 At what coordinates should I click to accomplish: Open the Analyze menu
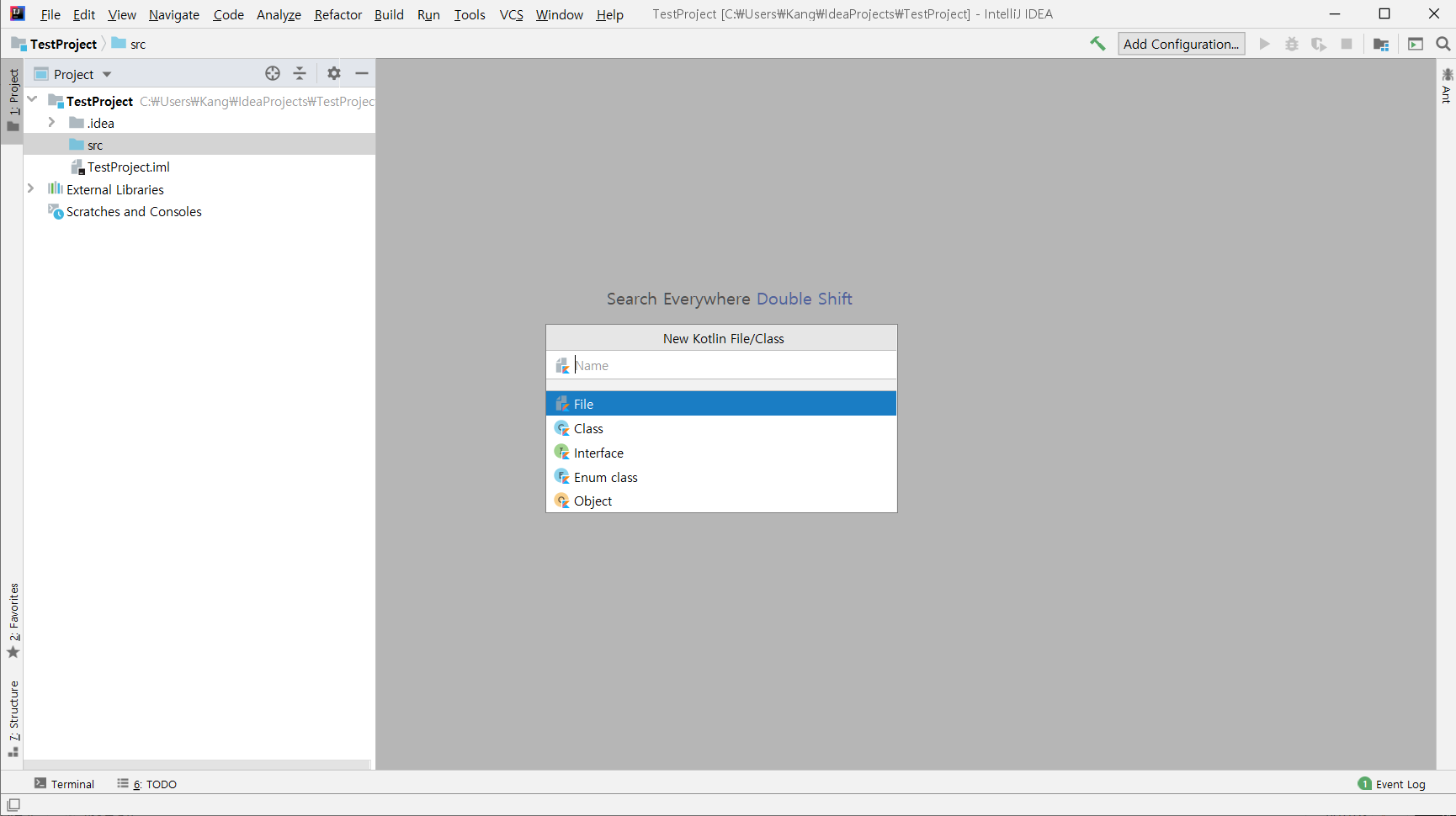click(x=279, y=14)
